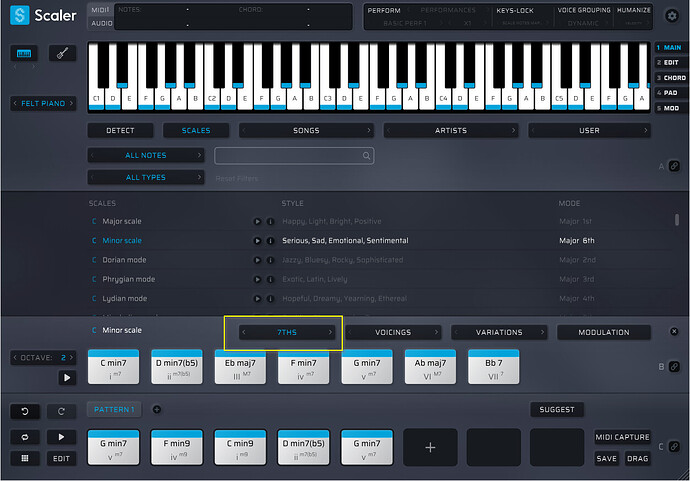
Task: Select the PATTERN 1 tab
Action: click(x=114, y=410)
